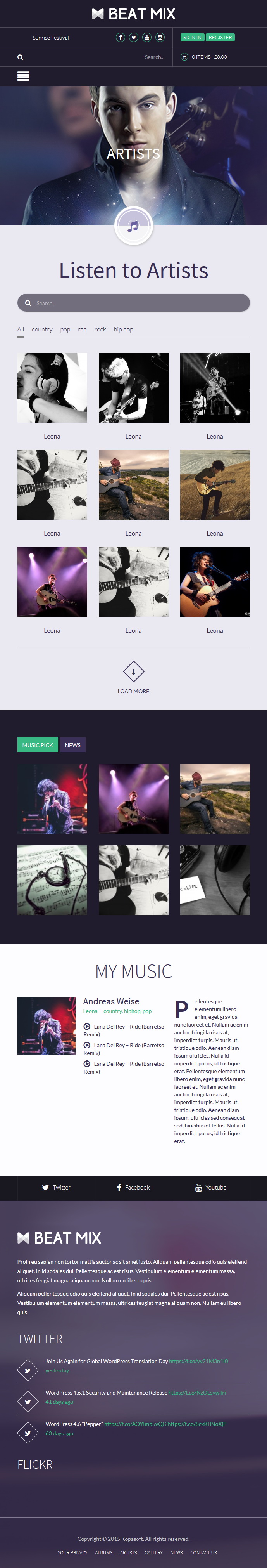Select the country filter tab

coord(42,329)
